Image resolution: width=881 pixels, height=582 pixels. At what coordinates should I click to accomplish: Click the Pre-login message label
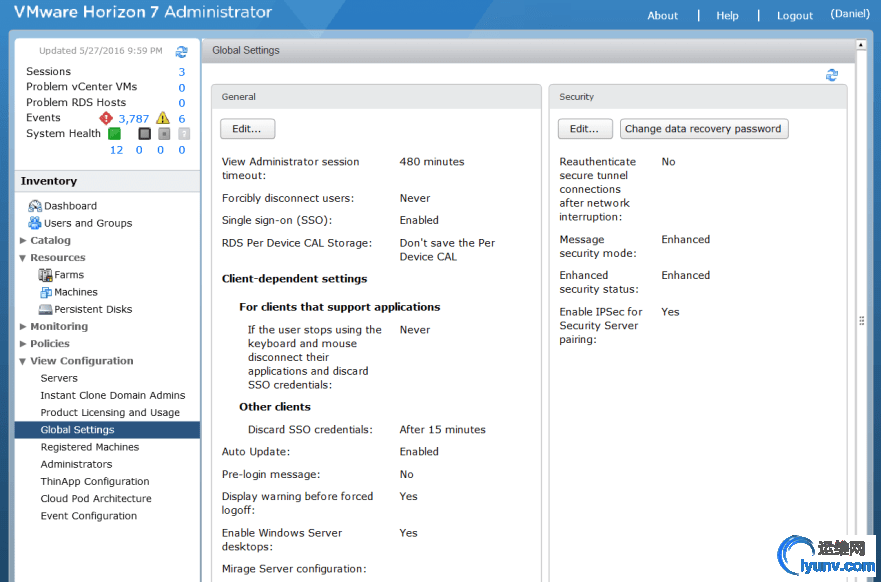[x=271, y=475]
